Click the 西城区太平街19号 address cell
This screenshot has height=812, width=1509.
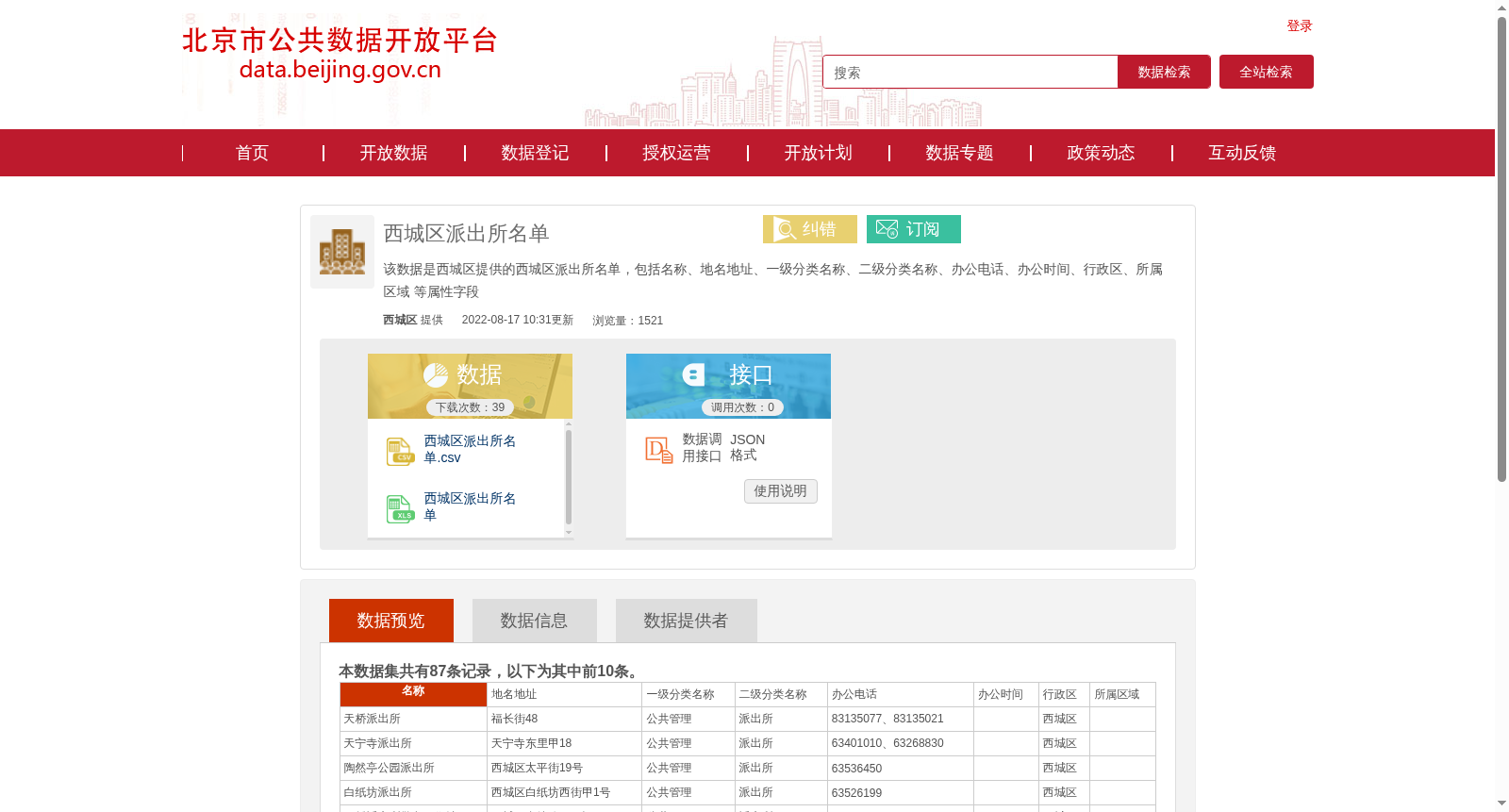(x=564, y=769)
